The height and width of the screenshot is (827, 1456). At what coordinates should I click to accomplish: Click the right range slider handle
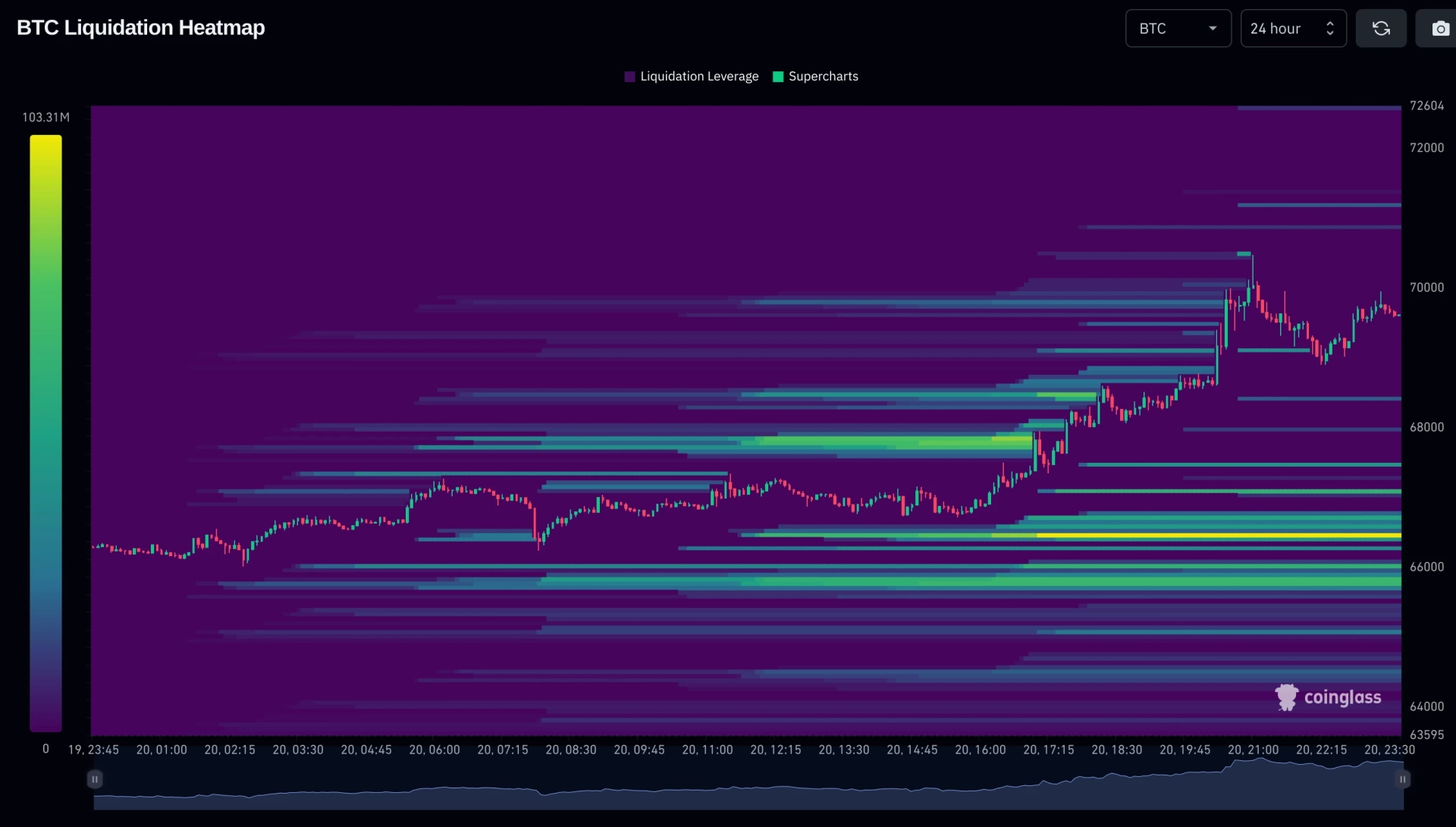coord(1403,779)
